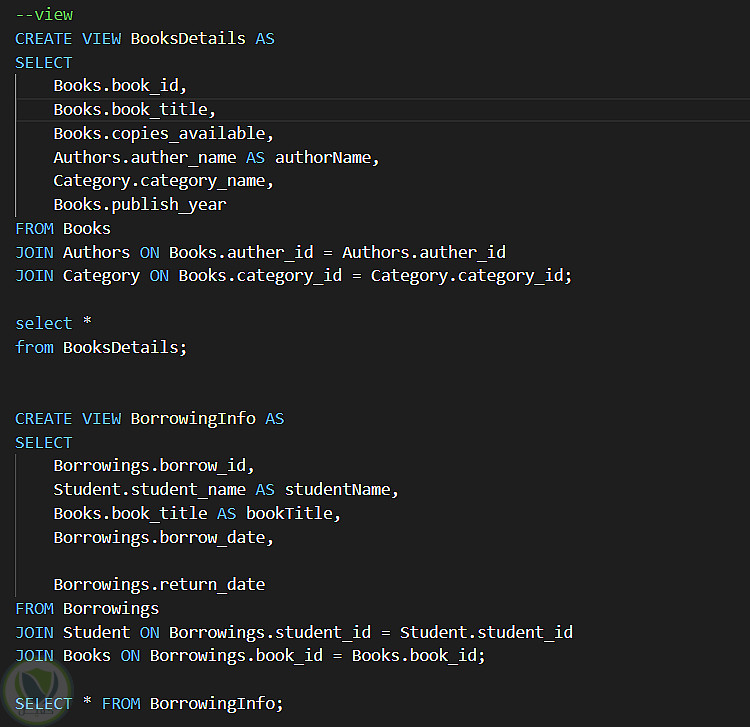Click BorrowingInfo in the CREATE VIEW statement
750x727 pixels.
coord(193,419)
